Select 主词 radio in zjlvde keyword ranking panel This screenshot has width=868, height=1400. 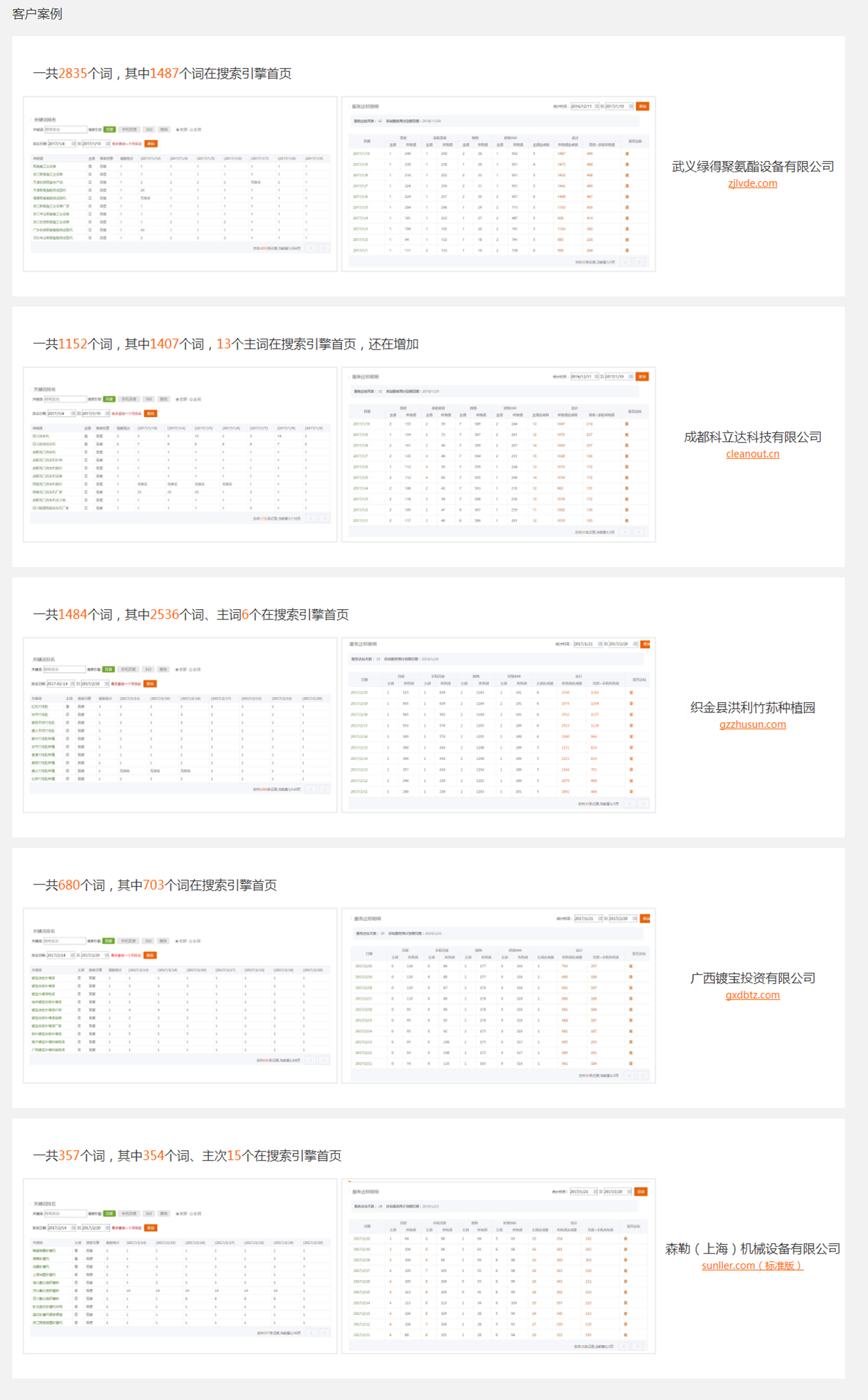tap(192, 130)
